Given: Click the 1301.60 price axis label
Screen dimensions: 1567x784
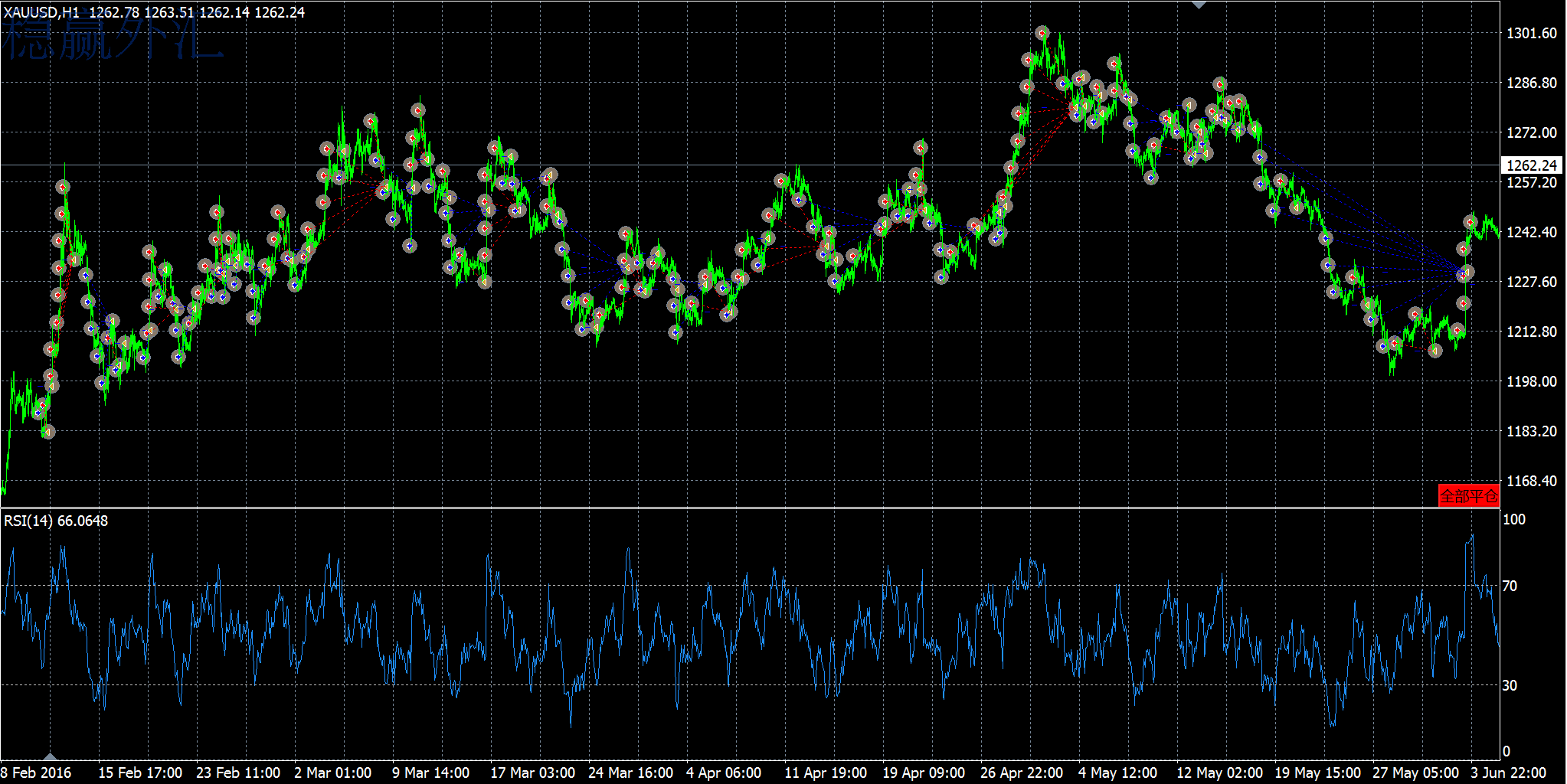Looking at the screenshot, I should pos(1532,33).
